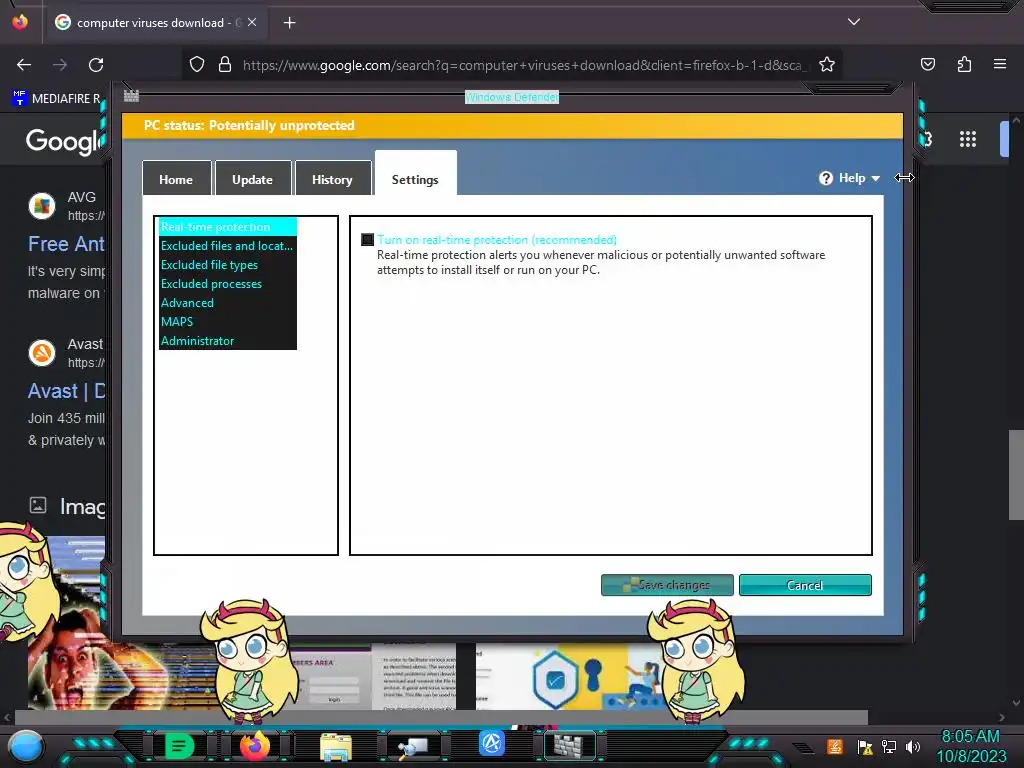This screenshot has height=768, width=1024.
Task: Select Excluded processes
Action: tap(227, 283)
